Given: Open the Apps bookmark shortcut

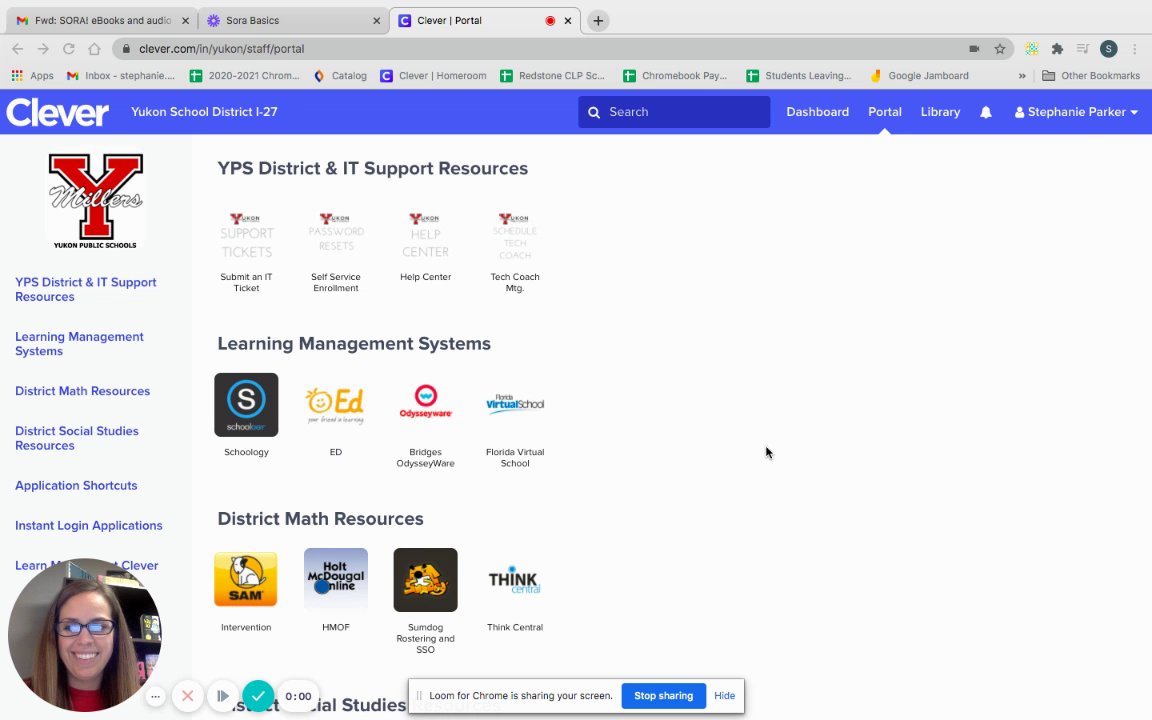Looking at the screenshot, I should (x=32, y=76).
